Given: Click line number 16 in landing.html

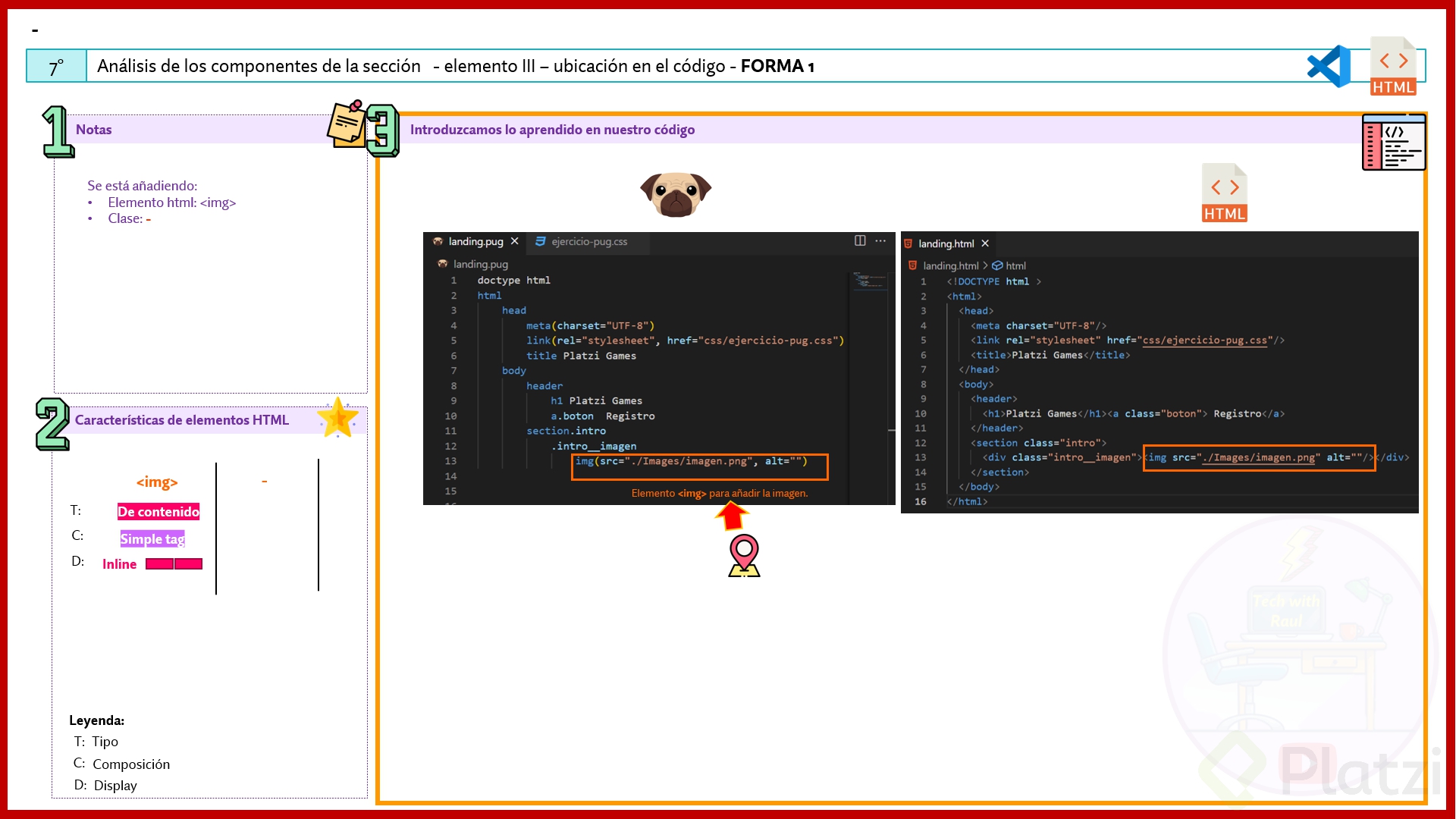Looking at the screenshot, I should [x=921, y=502].
